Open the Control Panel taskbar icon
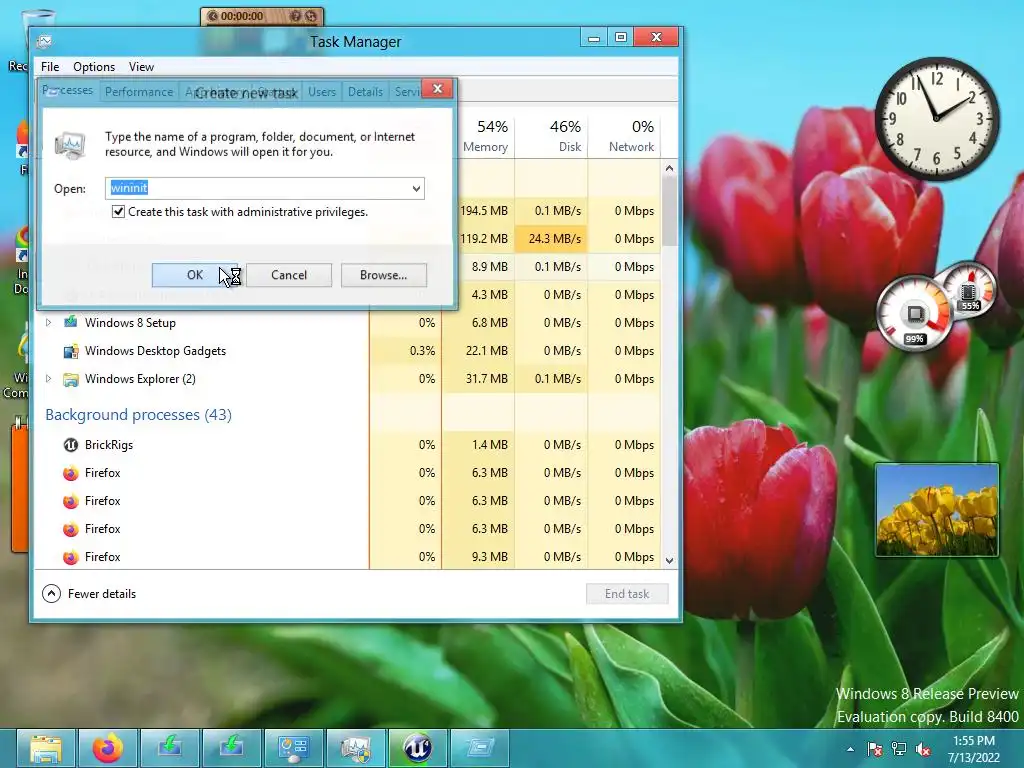The width and height of the screenshot is (1024, 768). tap(294, 748)
